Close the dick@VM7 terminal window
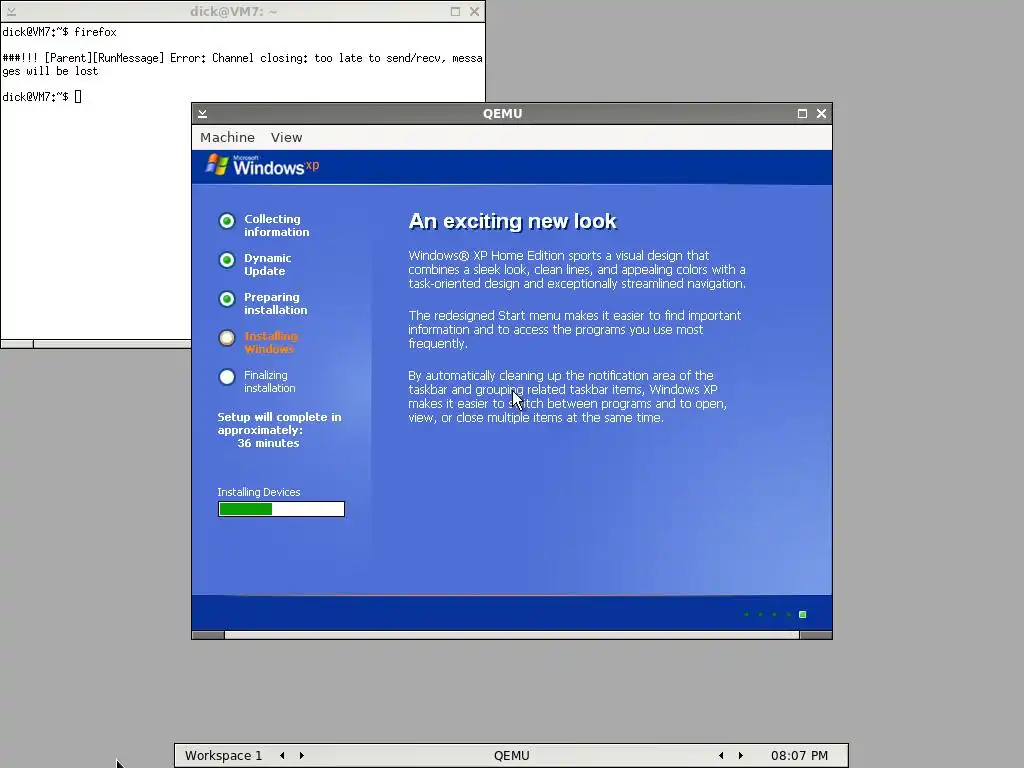The height and width of the screenshot is (768, 1024). (474, 12)
